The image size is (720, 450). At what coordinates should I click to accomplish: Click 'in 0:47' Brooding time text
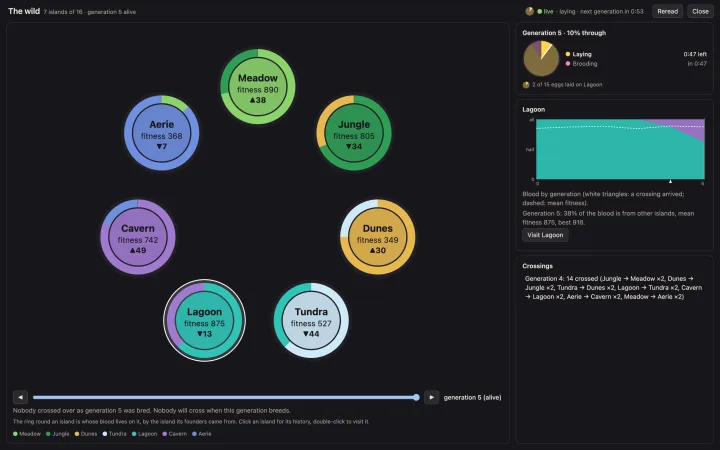pyautogui.click(x=697, y=64)
